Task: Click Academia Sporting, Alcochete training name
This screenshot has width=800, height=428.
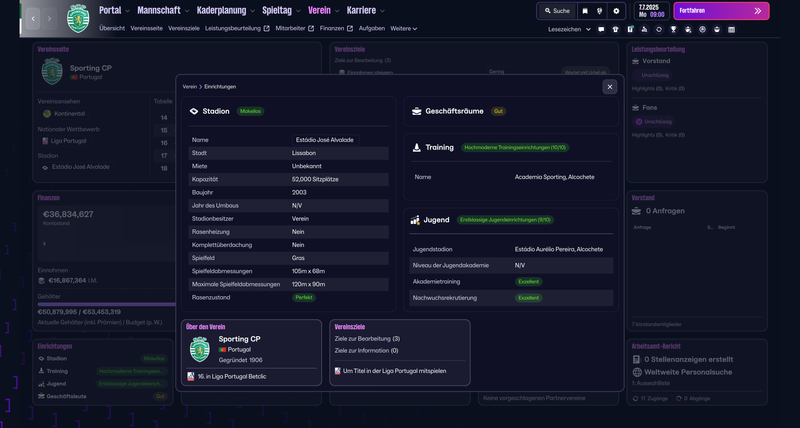Action: tap(555, 177)
